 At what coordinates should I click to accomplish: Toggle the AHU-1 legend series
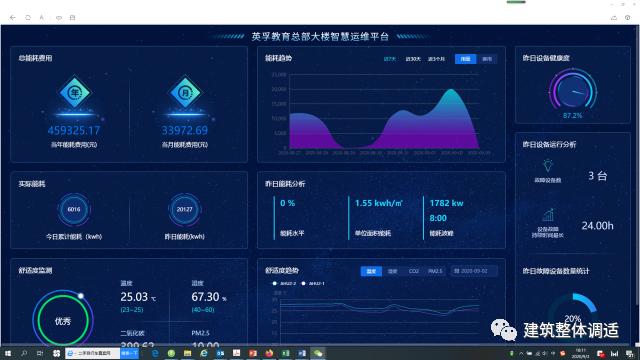(x=313, y=283)
